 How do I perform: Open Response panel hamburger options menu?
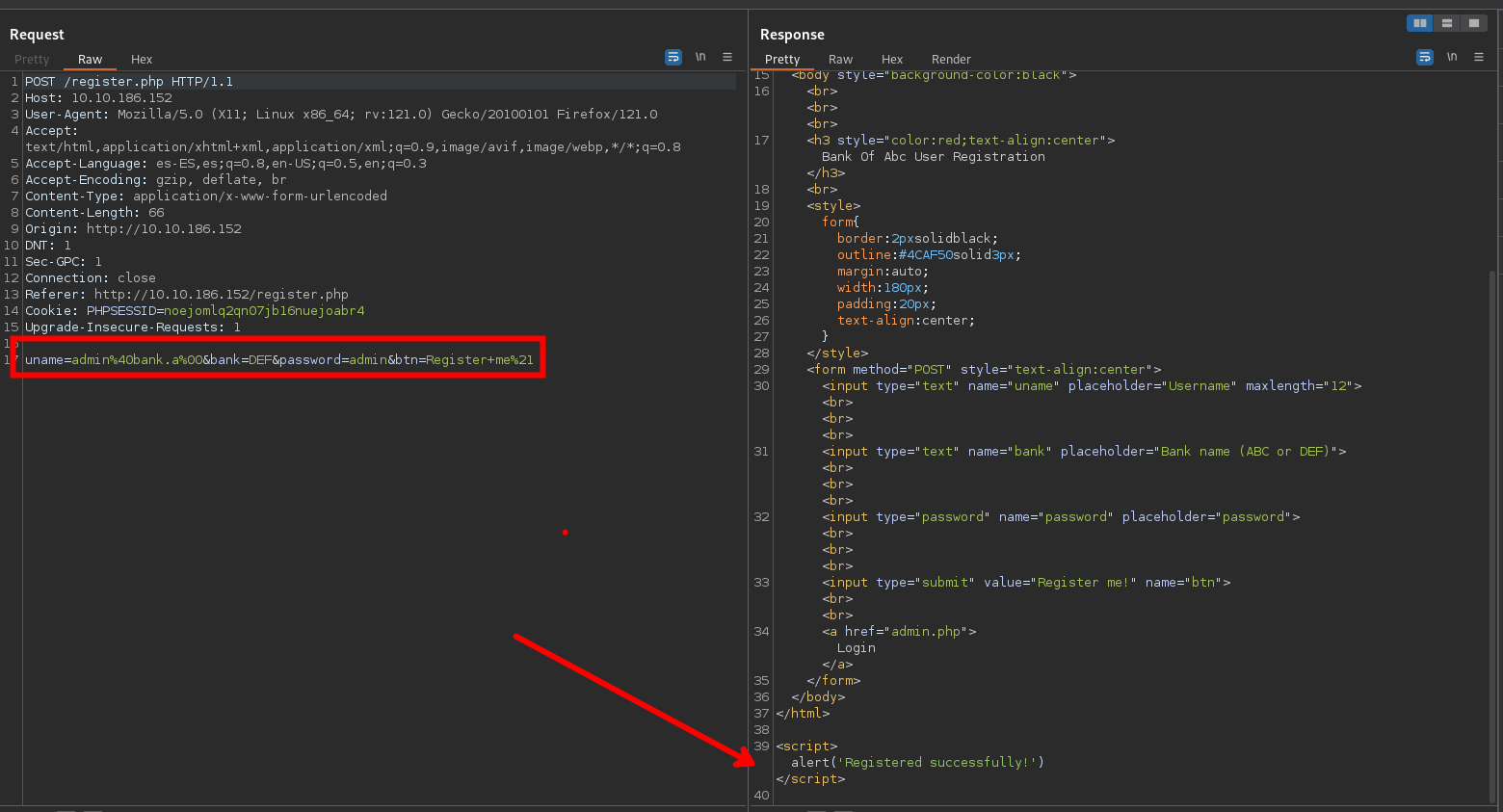[1479, 58]
